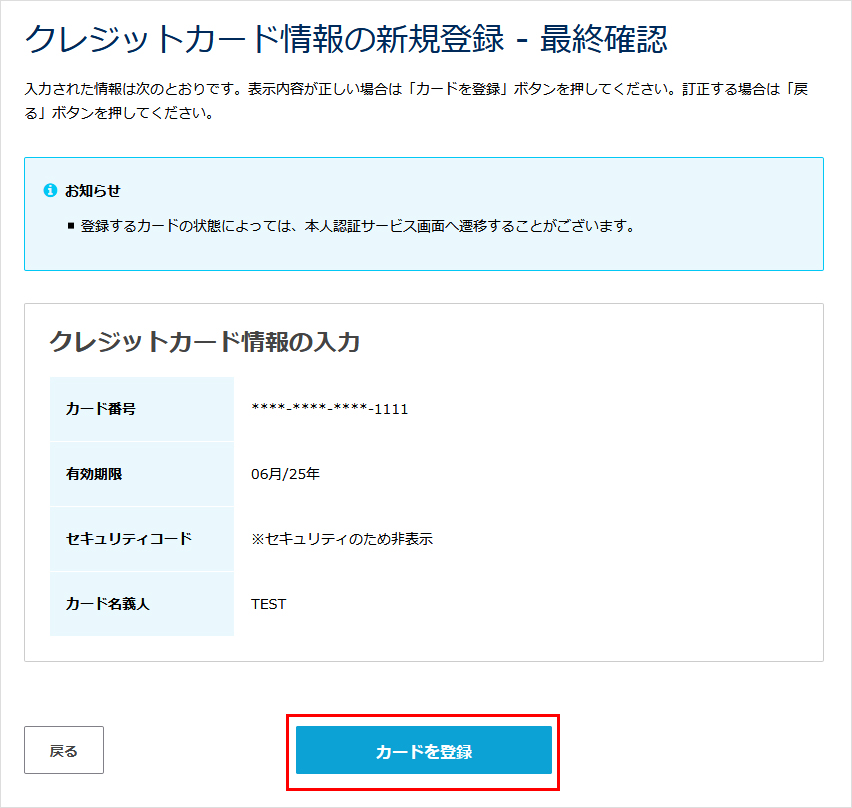Viewport: 852px width, 808px height.
Task: Click the blue info icon in the notice box
Action: pyautogui.click(x=52, y=189)
